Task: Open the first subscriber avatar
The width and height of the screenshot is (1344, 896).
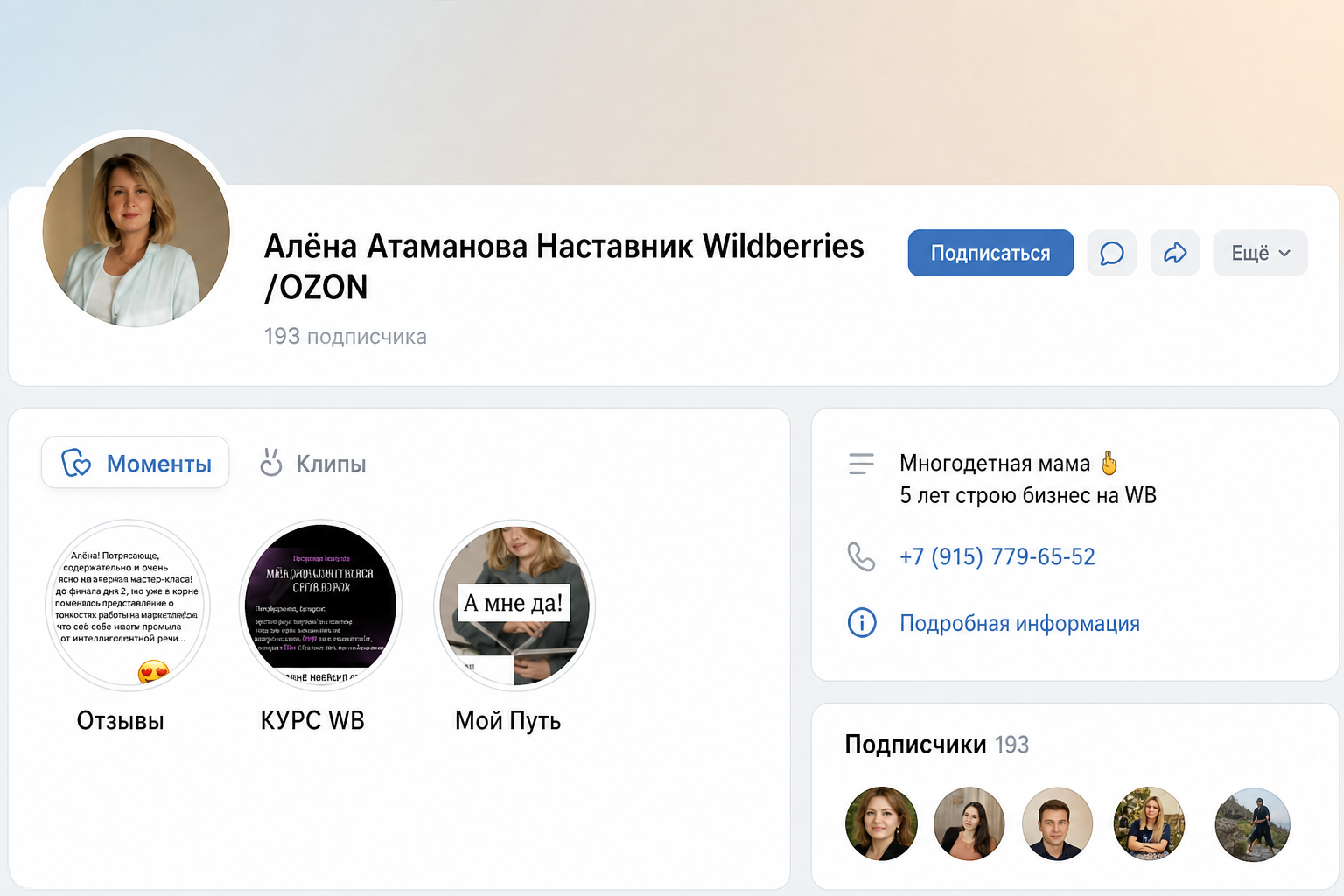Action: pos(881,824)
